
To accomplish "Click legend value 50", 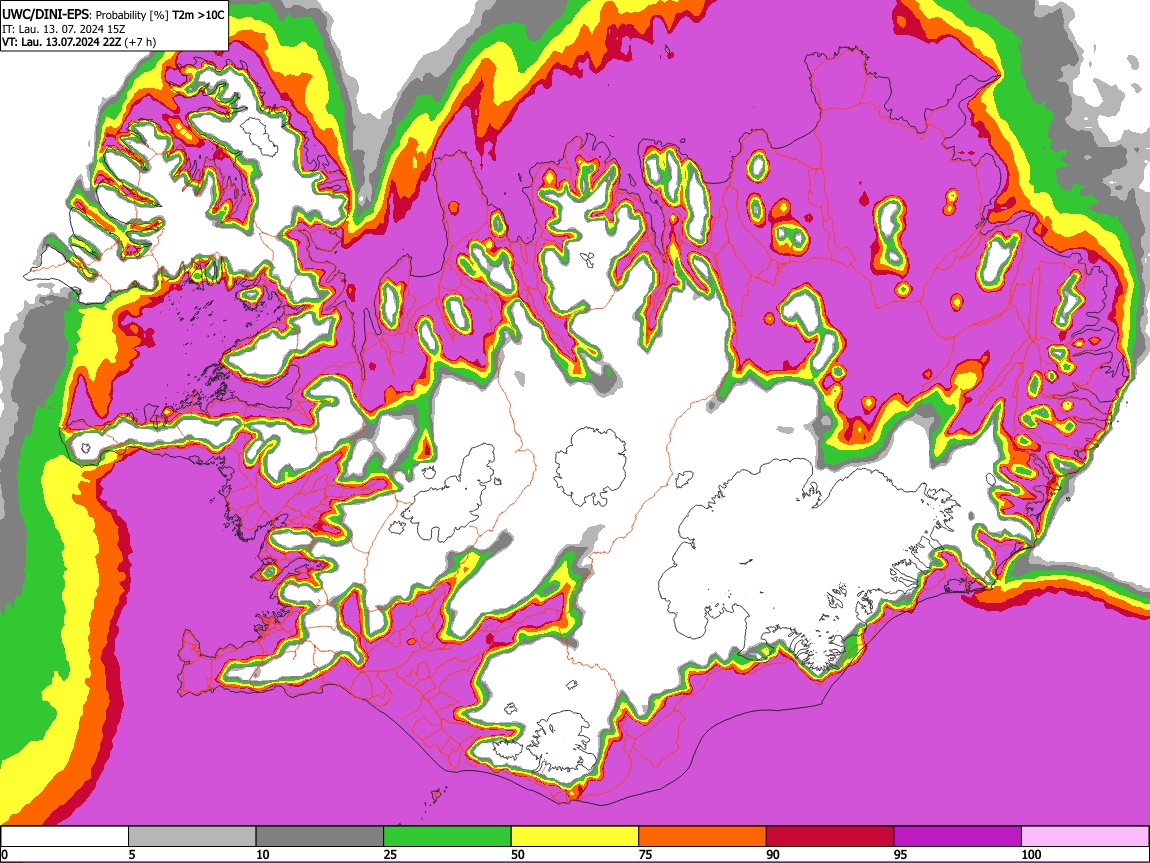I will 519,854.
